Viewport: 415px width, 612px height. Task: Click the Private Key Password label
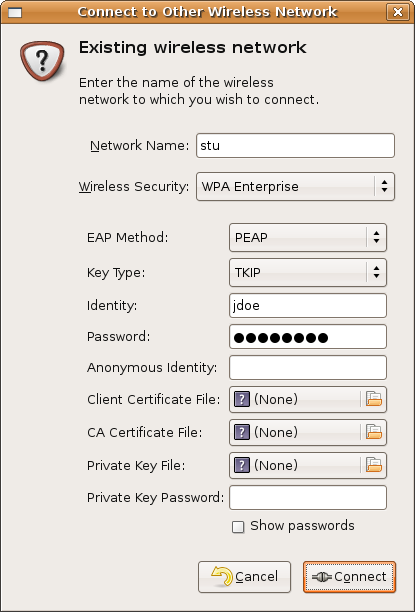click(x=155, y=498)
